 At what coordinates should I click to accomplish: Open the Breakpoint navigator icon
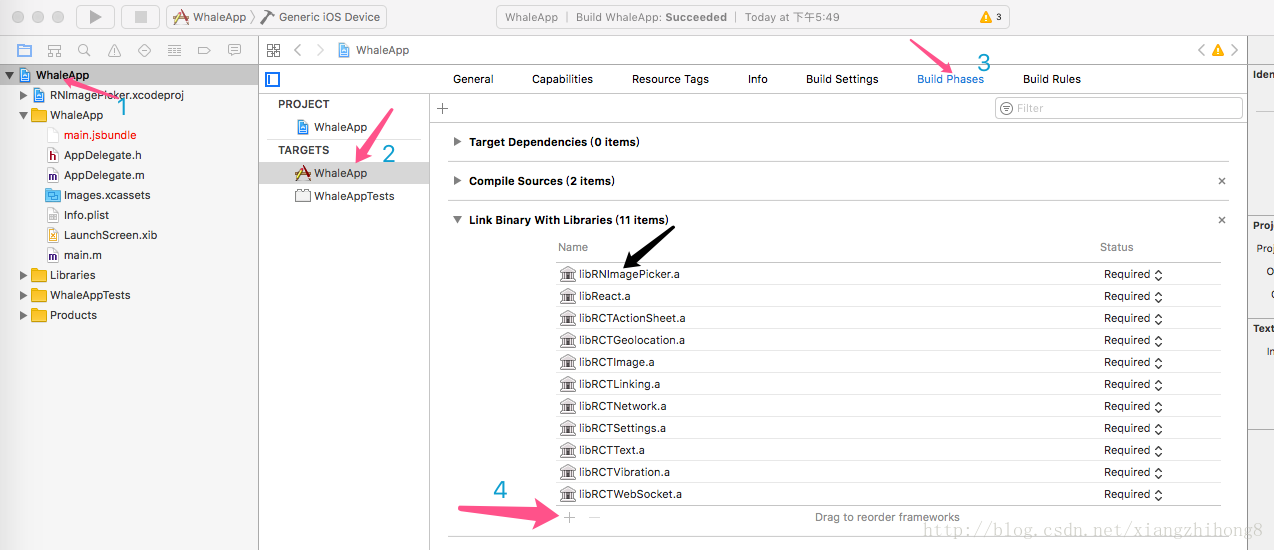204,50
